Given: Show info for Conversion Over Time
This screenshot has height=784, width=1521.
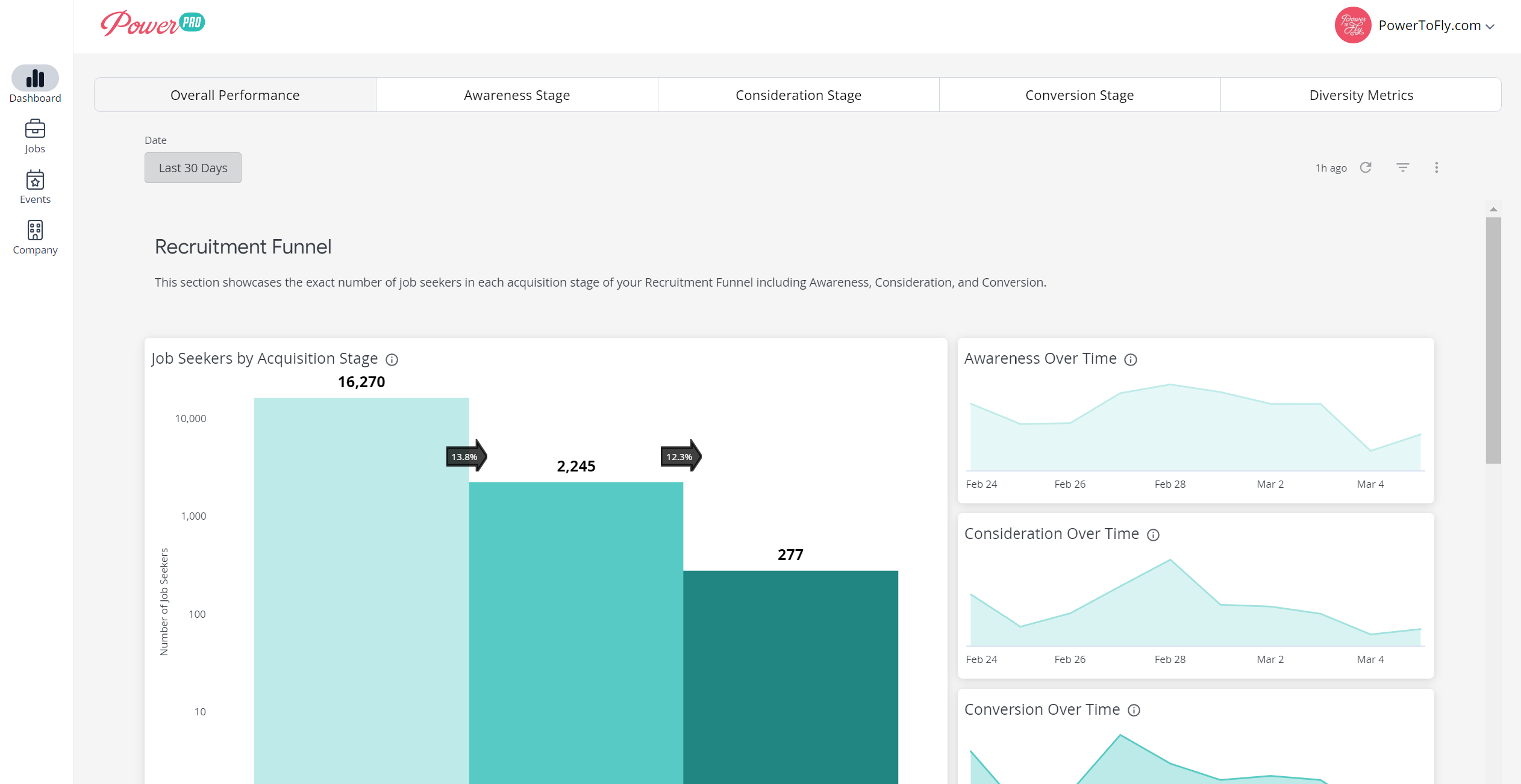Looking at the screenshot, I should click(1134, 710).
